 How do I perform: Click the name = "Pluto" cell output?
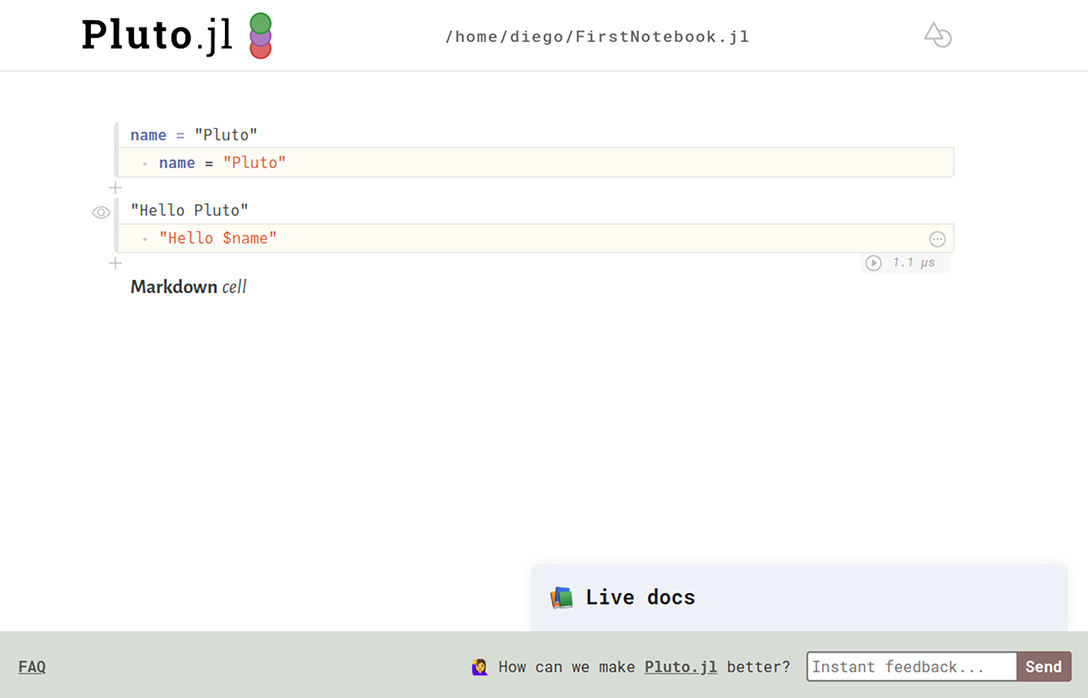click(x=194, y=135)
